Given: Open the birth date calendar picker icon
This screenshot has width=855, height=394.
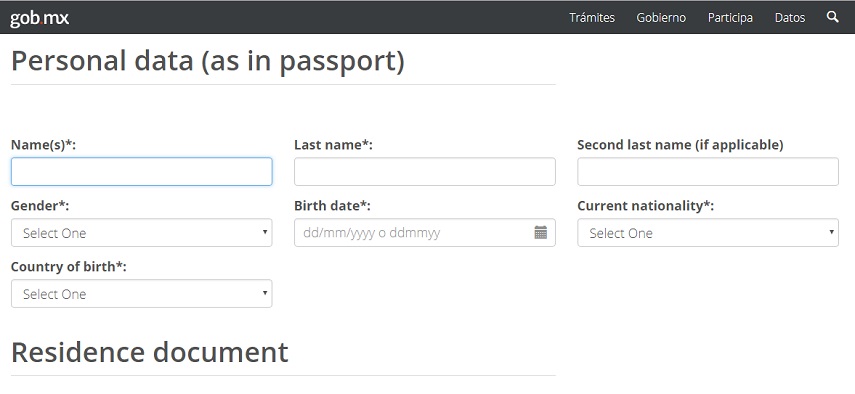Looking at the screenshot, I should 540,233.
